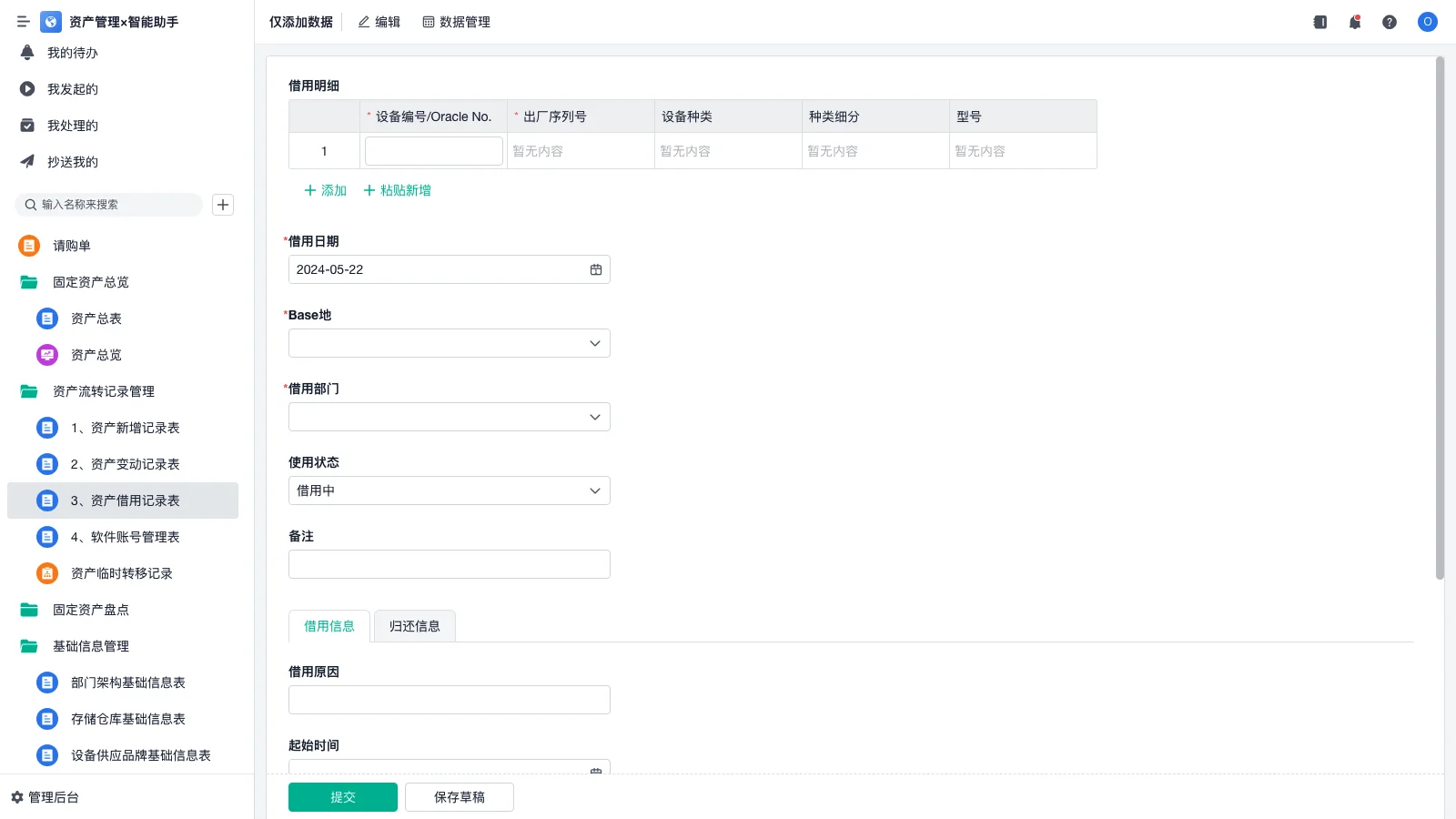Open 请购单 orange form icon
The image size is (1456, 819).
tap(29, 246)
